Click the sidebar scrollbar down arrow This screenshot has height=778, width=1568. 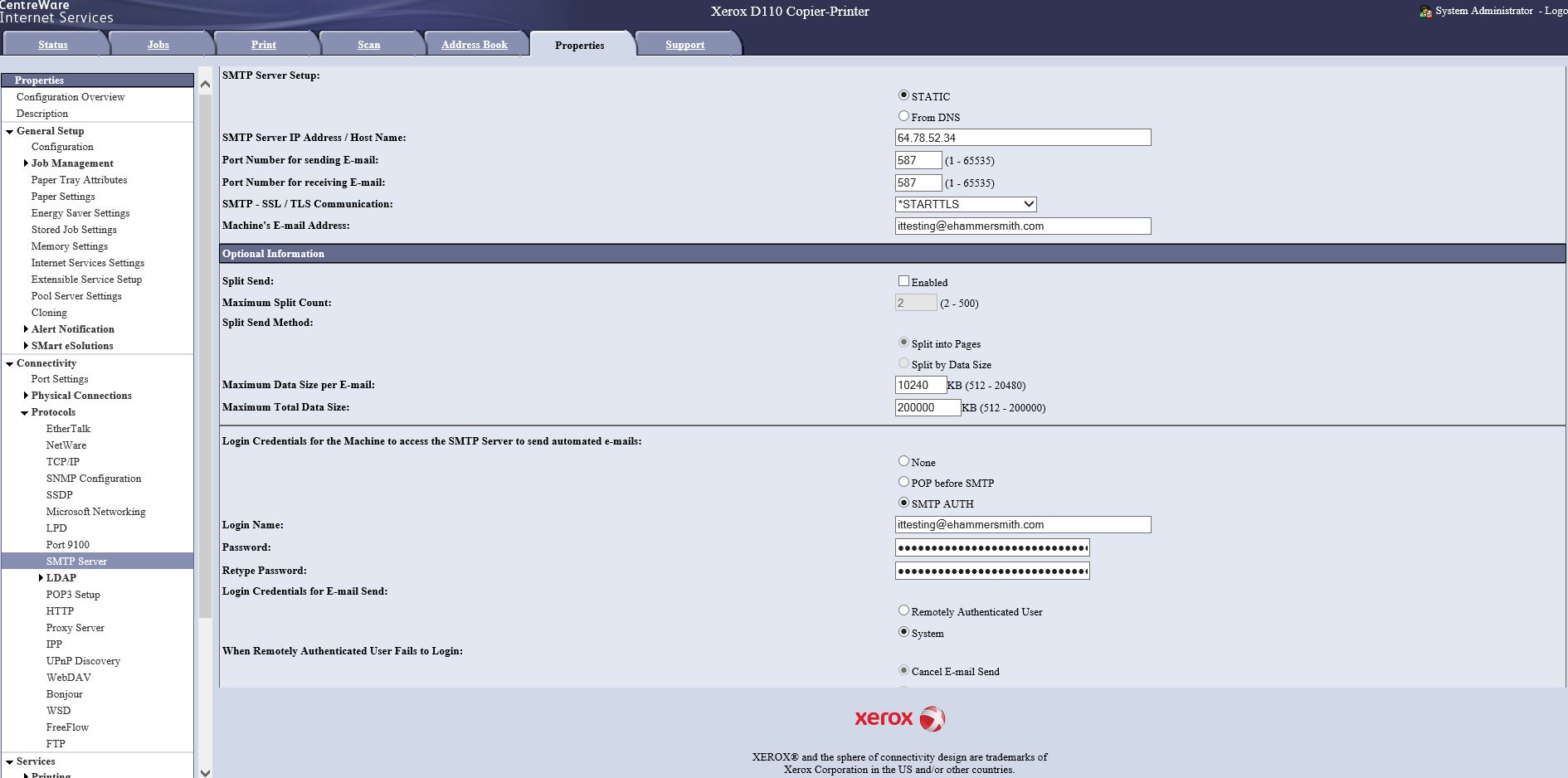205,771
